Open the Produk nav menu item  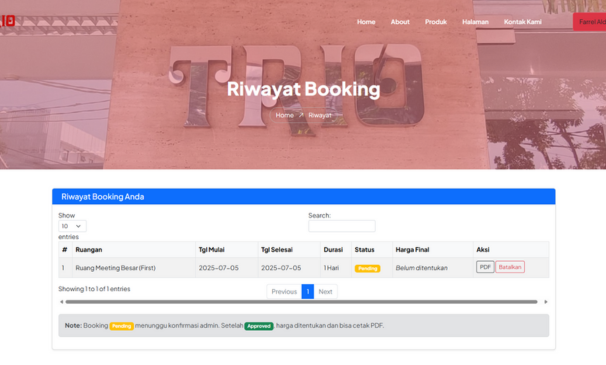[436, 22]
